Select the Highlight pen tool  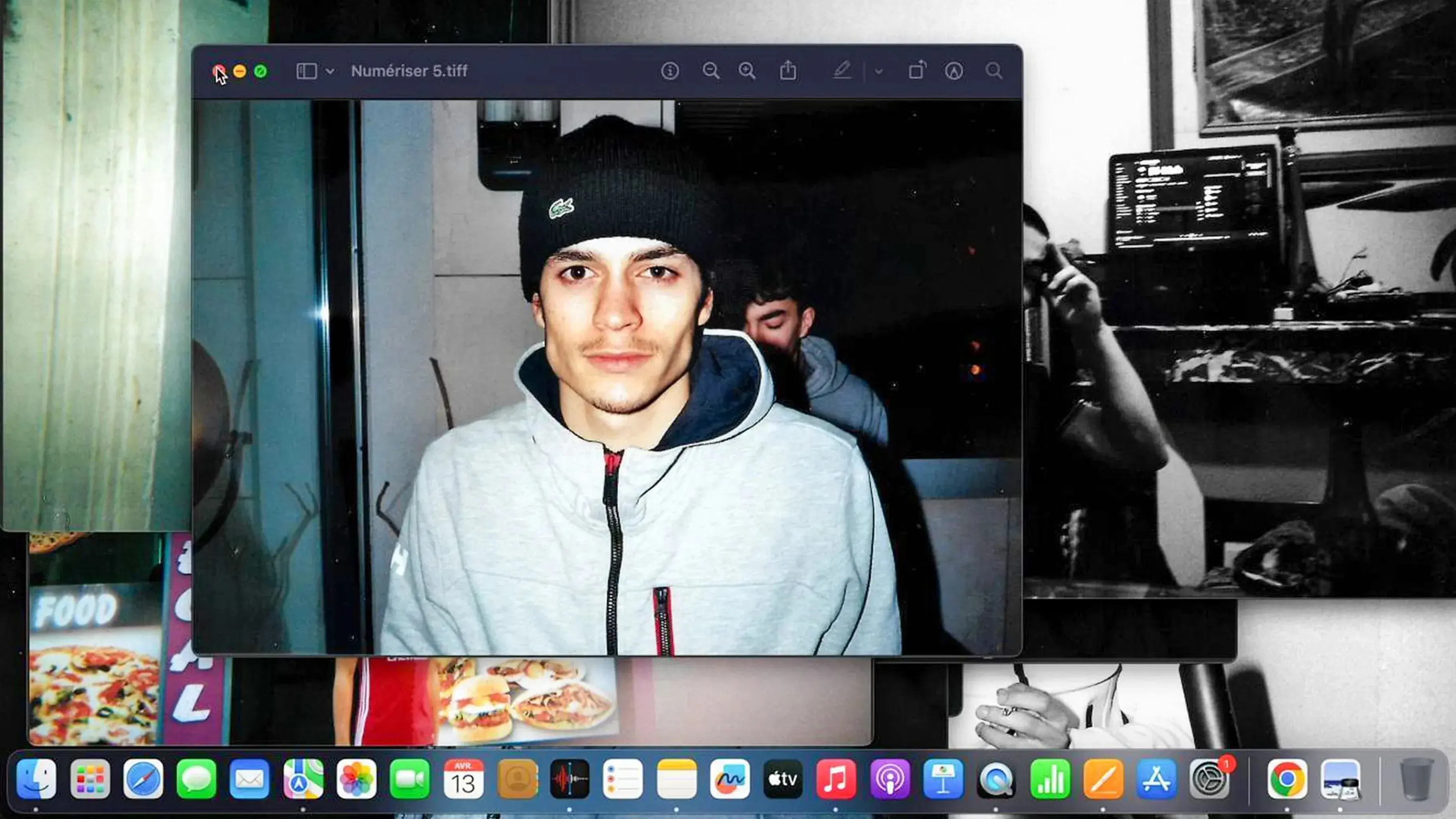coord(842,71)
